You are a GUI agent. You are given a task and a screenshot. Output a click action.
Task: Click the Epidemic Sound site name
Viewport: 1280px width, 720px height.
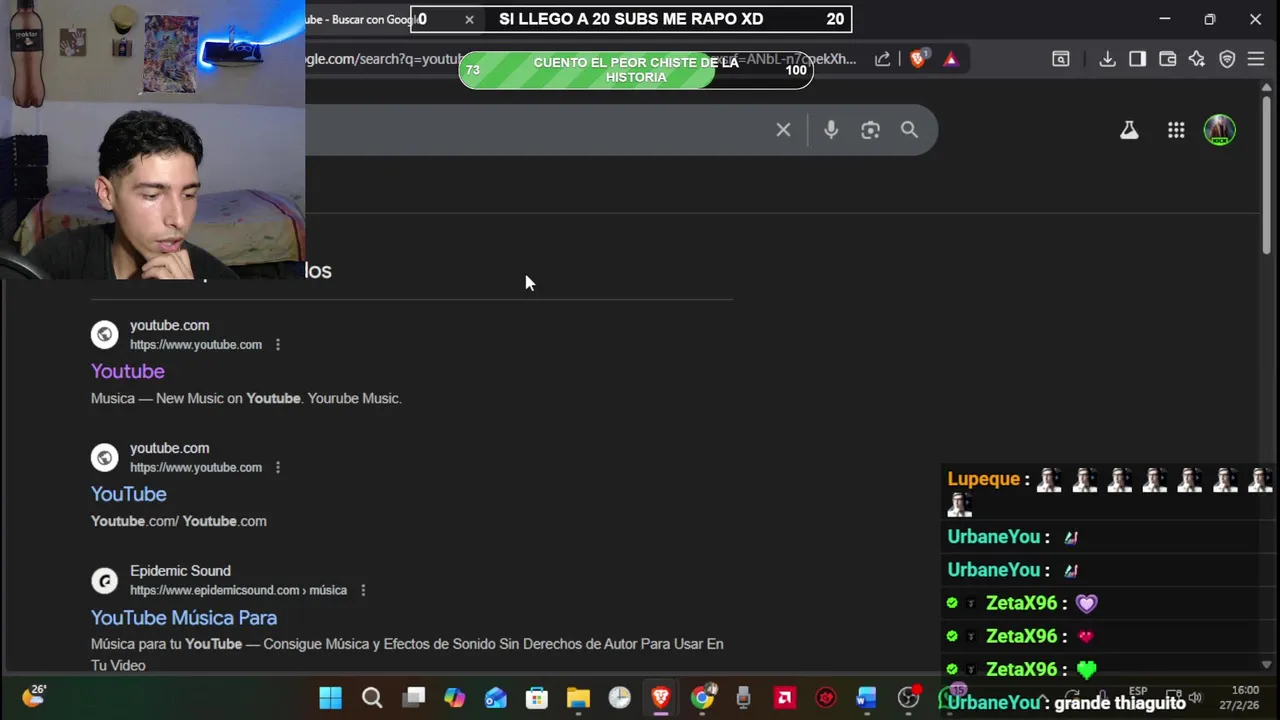coord(180,571)
